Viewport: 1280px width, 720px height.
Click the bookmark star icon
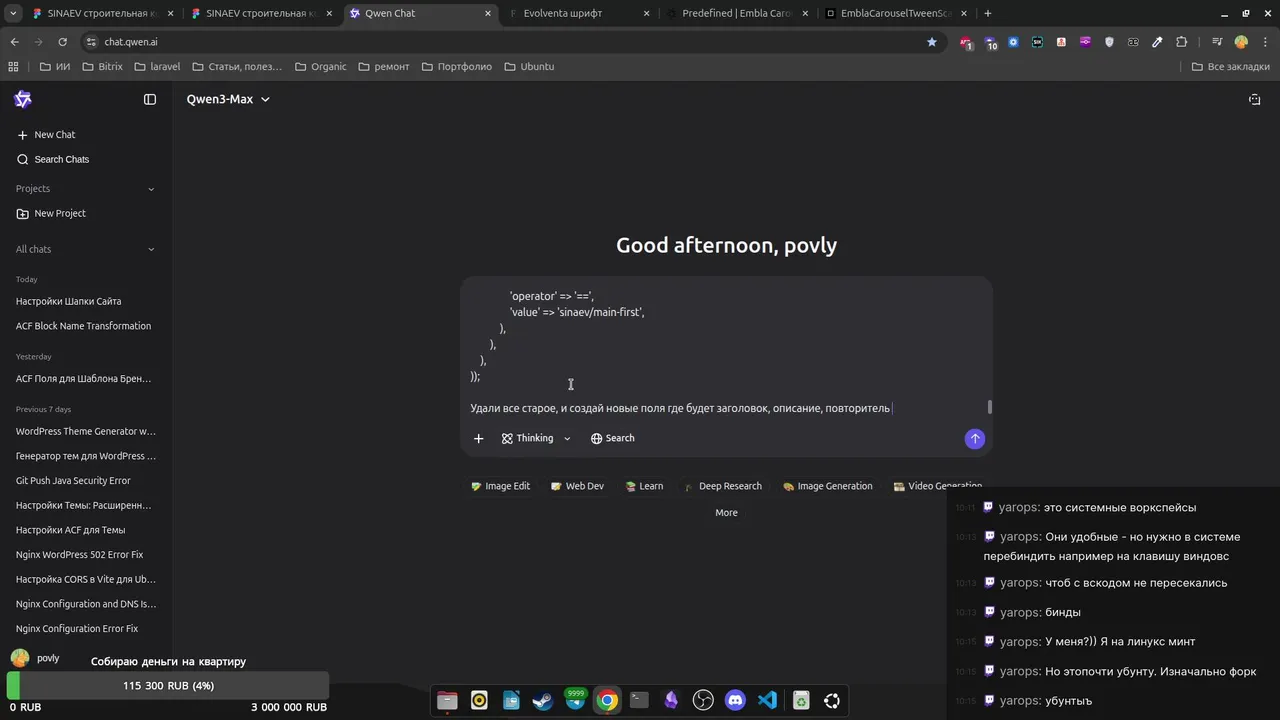point(932,42)
